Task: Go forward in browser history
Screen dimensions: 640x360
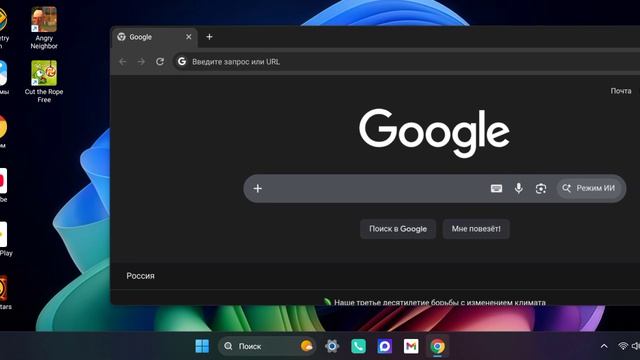Action: pyautogui.click(x=141, y=62)
